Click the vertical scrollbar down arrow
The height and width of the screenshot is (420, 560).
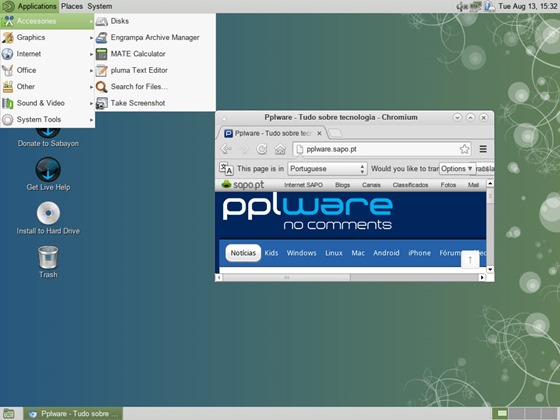pyautogui.click(x=490, y=270)
